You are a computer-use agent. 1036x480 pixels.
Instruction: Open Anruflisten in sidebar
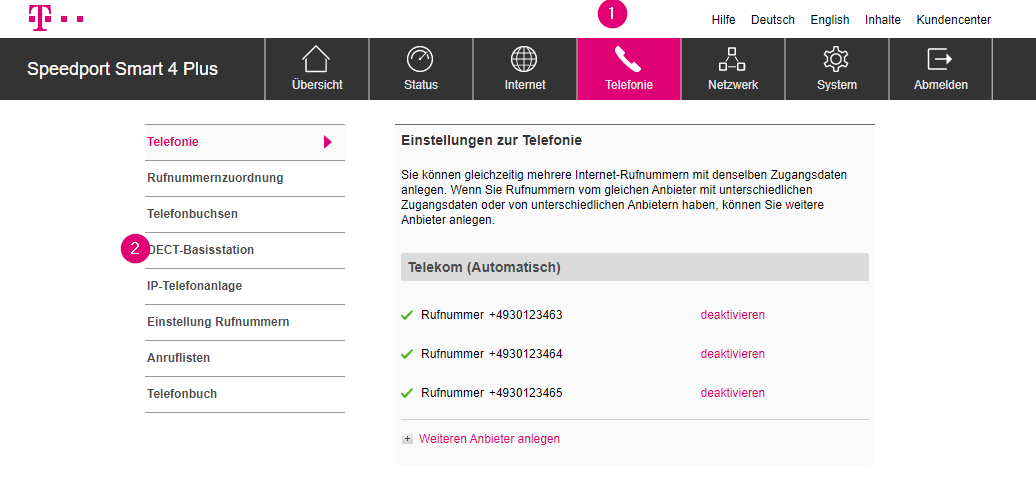(x=245, y=358)
